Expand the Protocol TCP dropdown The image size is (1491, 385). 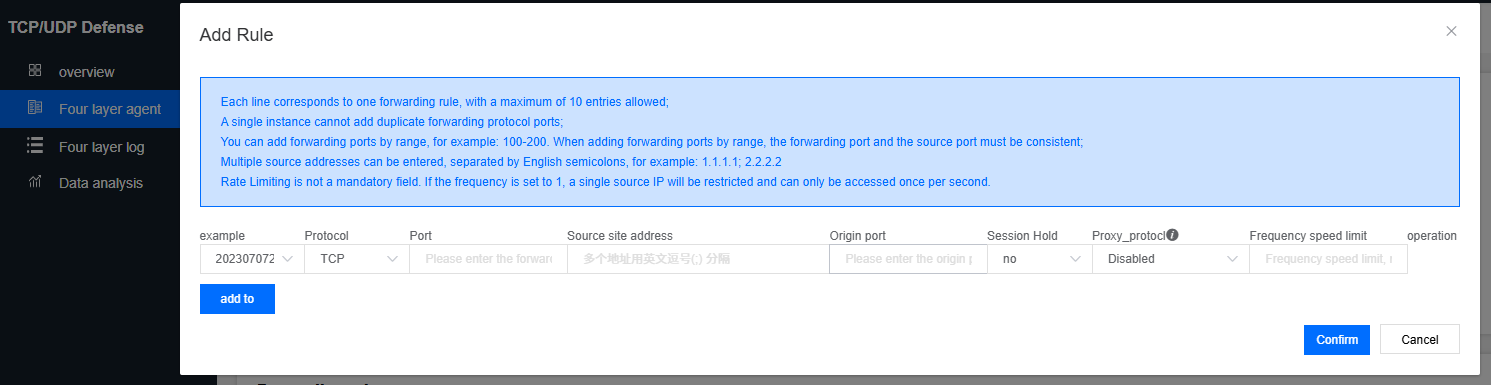pos(357,259)
